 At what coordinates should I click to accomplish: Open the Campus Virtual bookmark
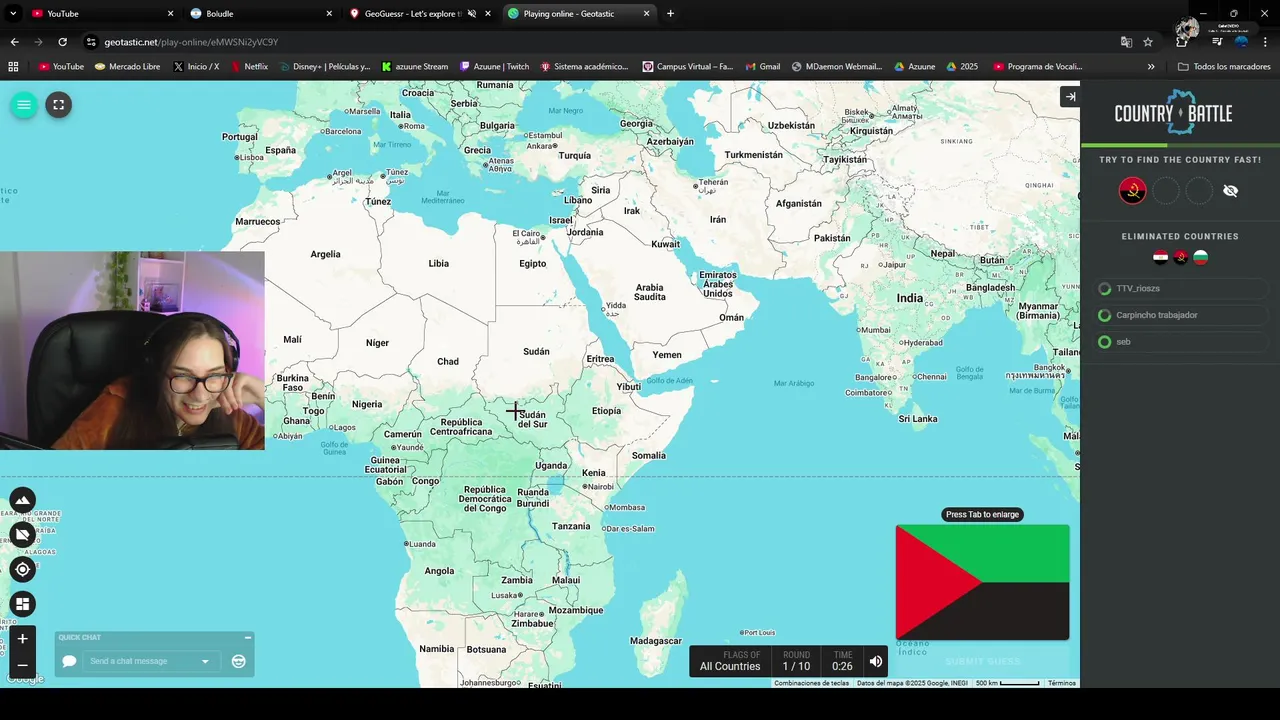point(688,67)
